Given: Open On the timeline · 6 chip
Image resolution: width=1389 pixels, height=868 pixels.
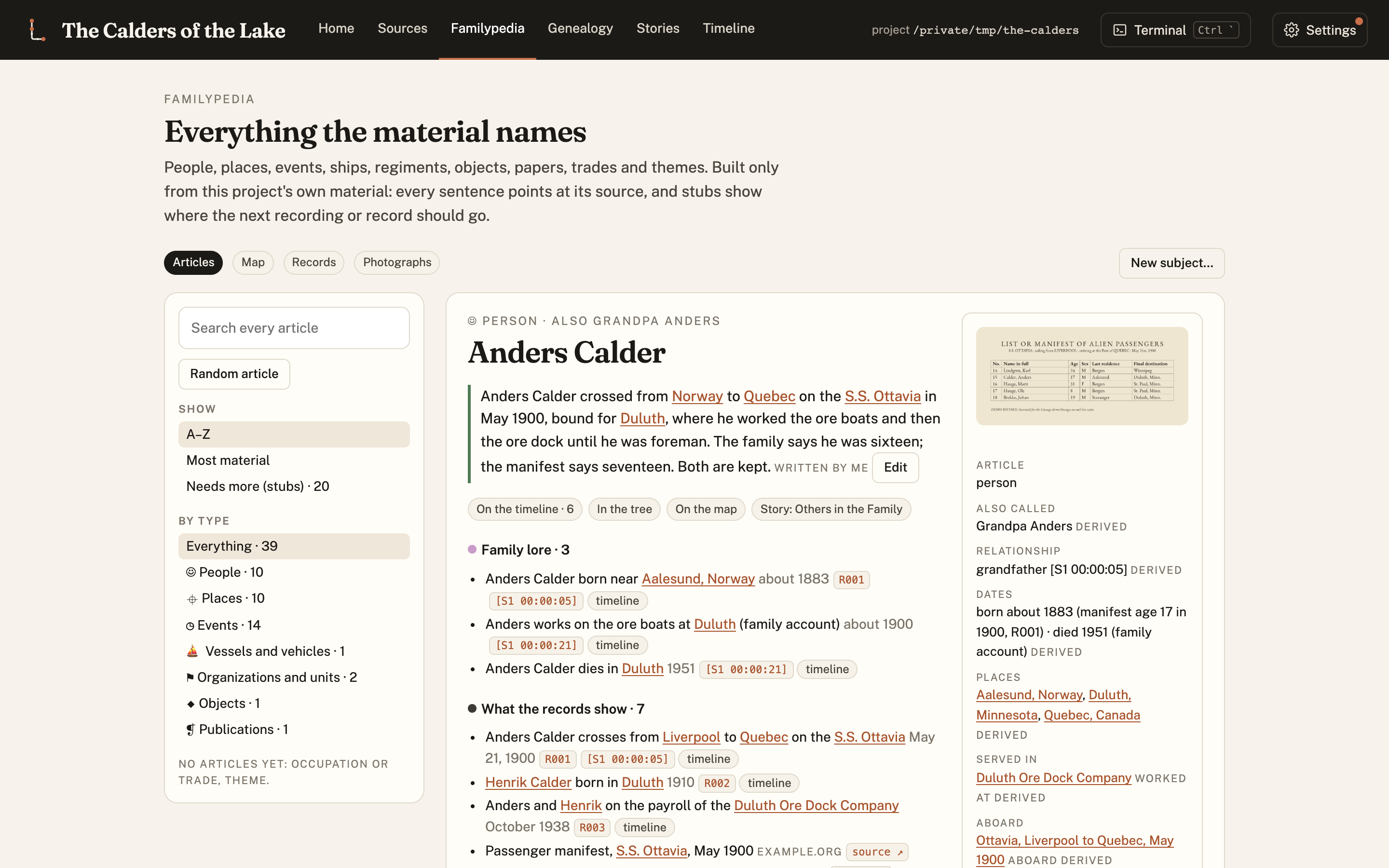Looking at the screenshot, I should click(525, 509).
